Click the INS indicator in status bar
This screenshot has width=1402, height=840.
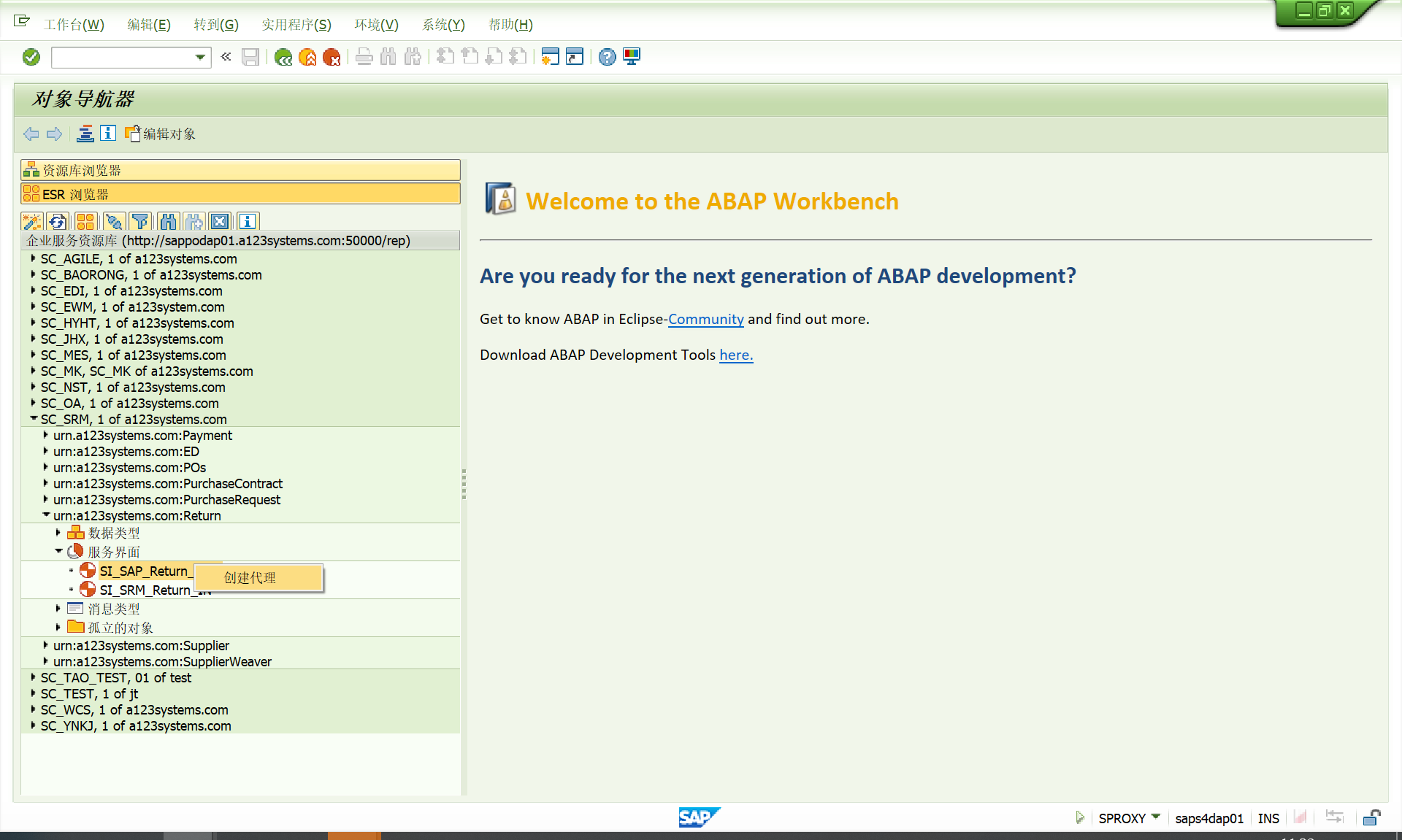tap(1268, 818)
